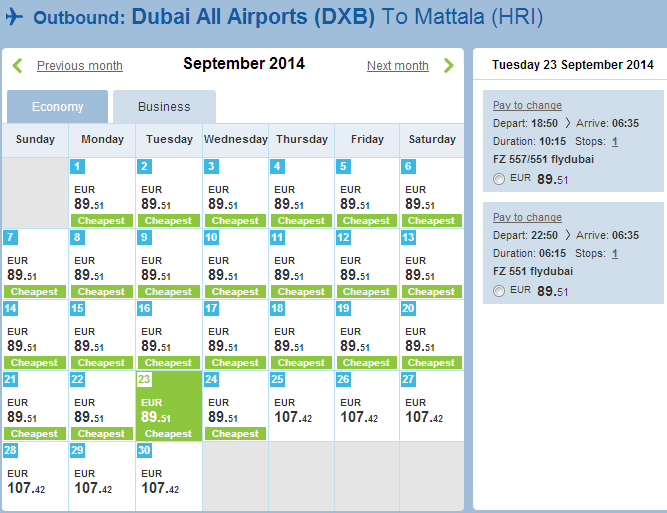Select radio for FZ 551 flydubai flight

(499, 291)
